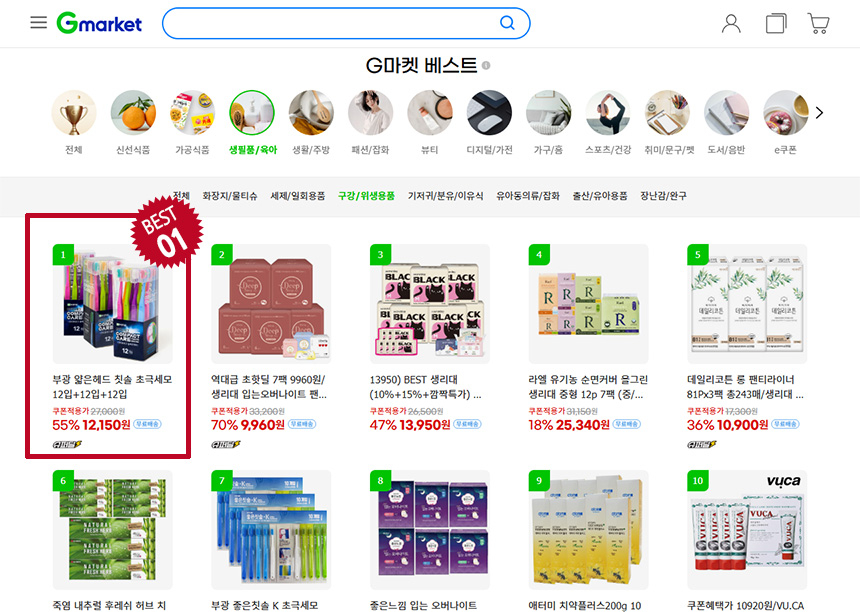
Task: Open rank 10 VUCA toothpaste thumbnail
Action: tap(746, 530)
